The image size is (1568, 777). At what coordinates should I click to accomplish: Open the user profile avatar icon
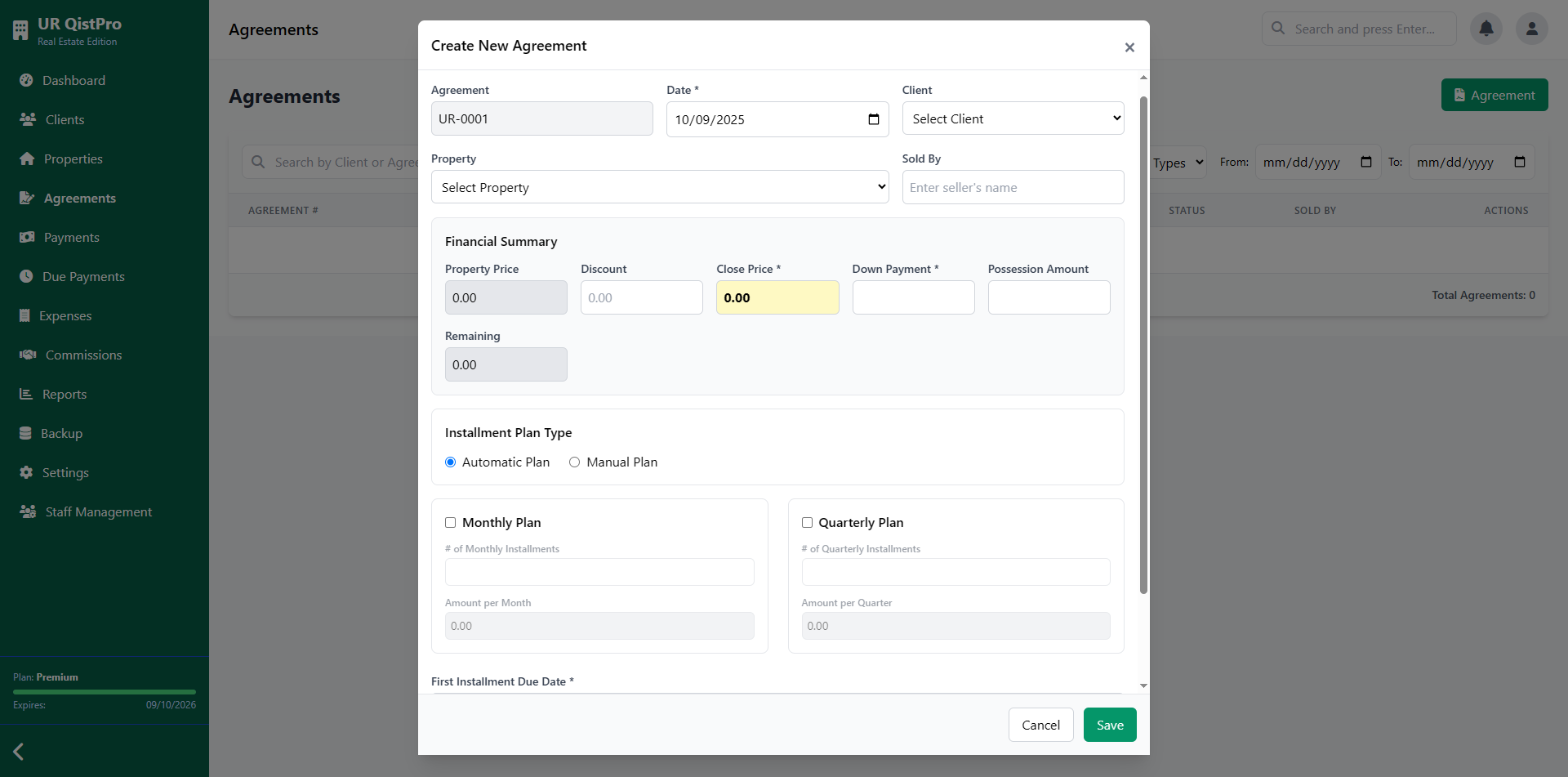[x=1531, y=29]
